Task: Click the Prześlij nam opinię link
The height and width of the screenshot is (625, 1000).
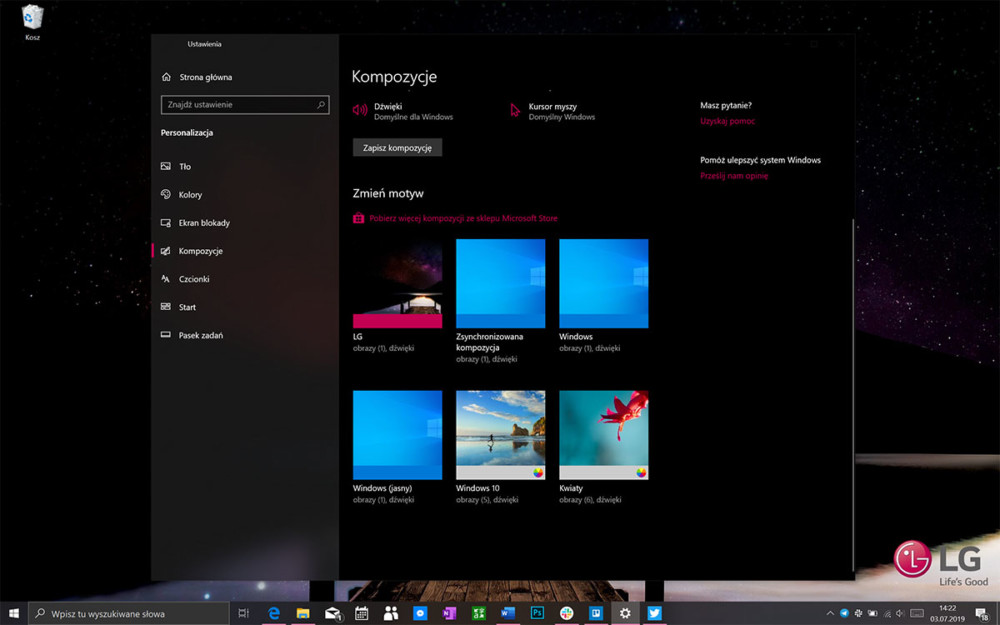Action: (x=734, y=176)
